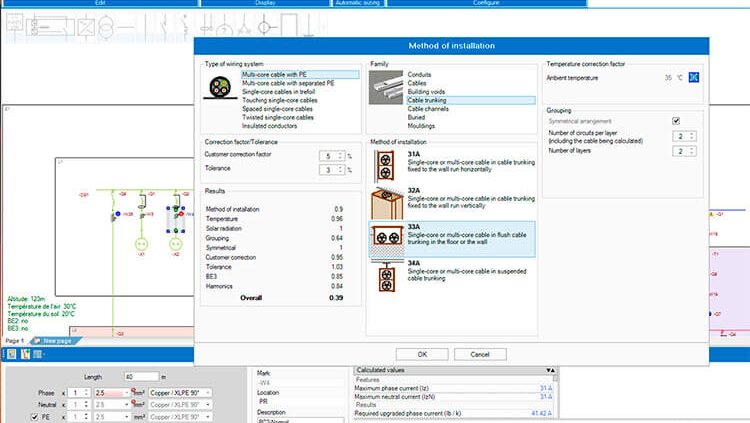Insert the rectangular load symbol in the toolbar
This screenshot has width=750, height=423.
[288, 25]
